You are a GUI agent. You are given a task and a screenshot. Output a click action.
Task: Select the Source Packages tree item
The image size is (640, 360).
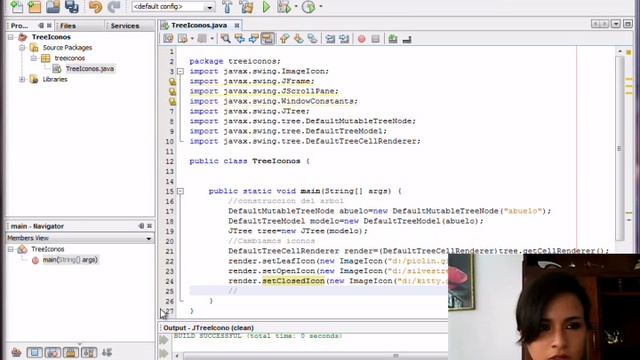click(67, 48)
